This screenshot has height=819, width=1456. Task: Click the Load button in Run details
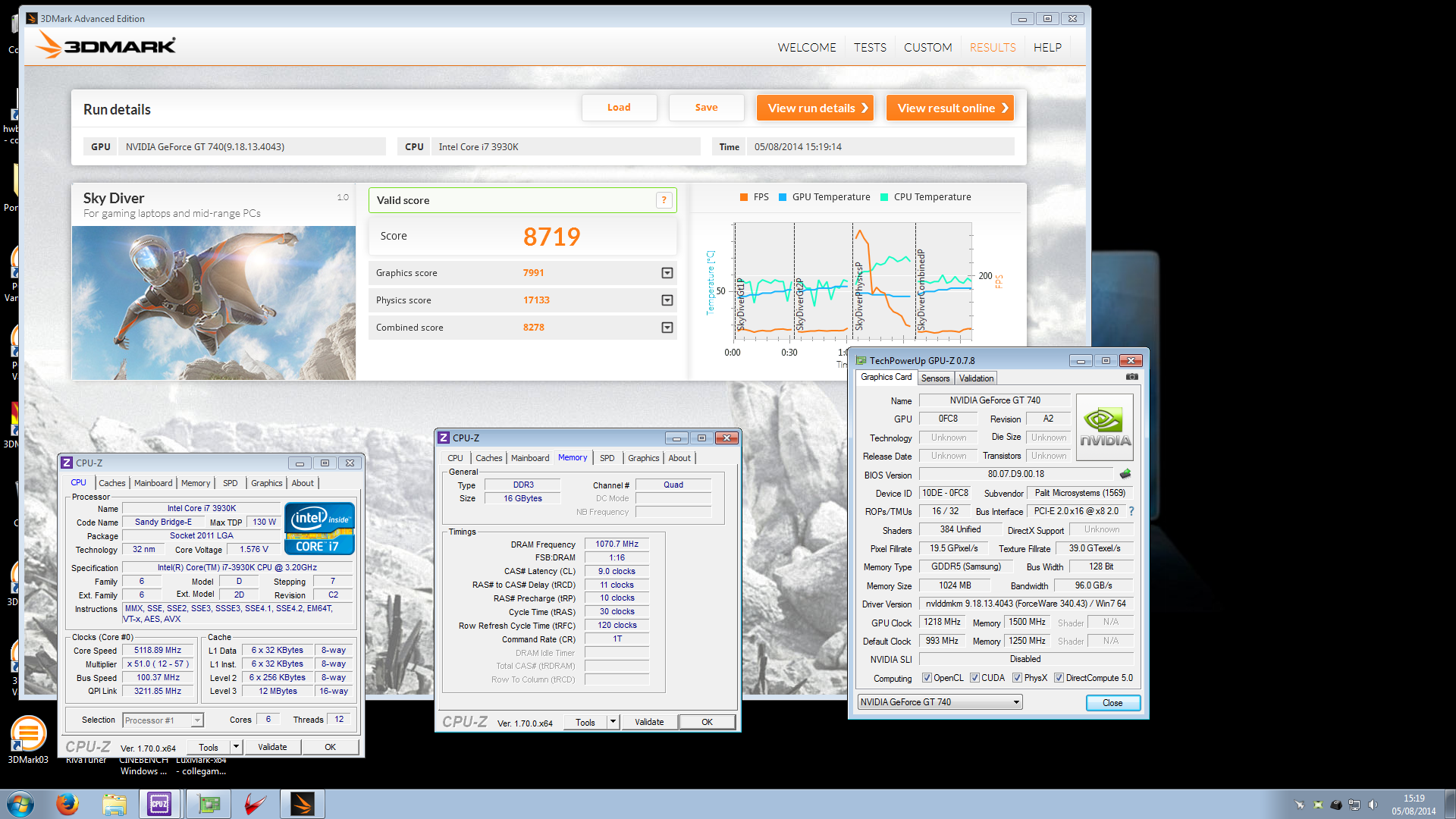pyautogui.click(x=619, y=108)
